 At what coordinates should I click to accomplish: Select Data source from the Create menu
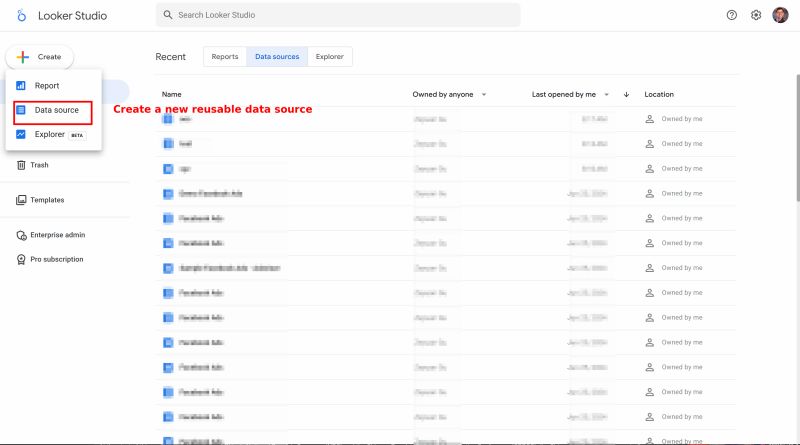pos(54,110)
